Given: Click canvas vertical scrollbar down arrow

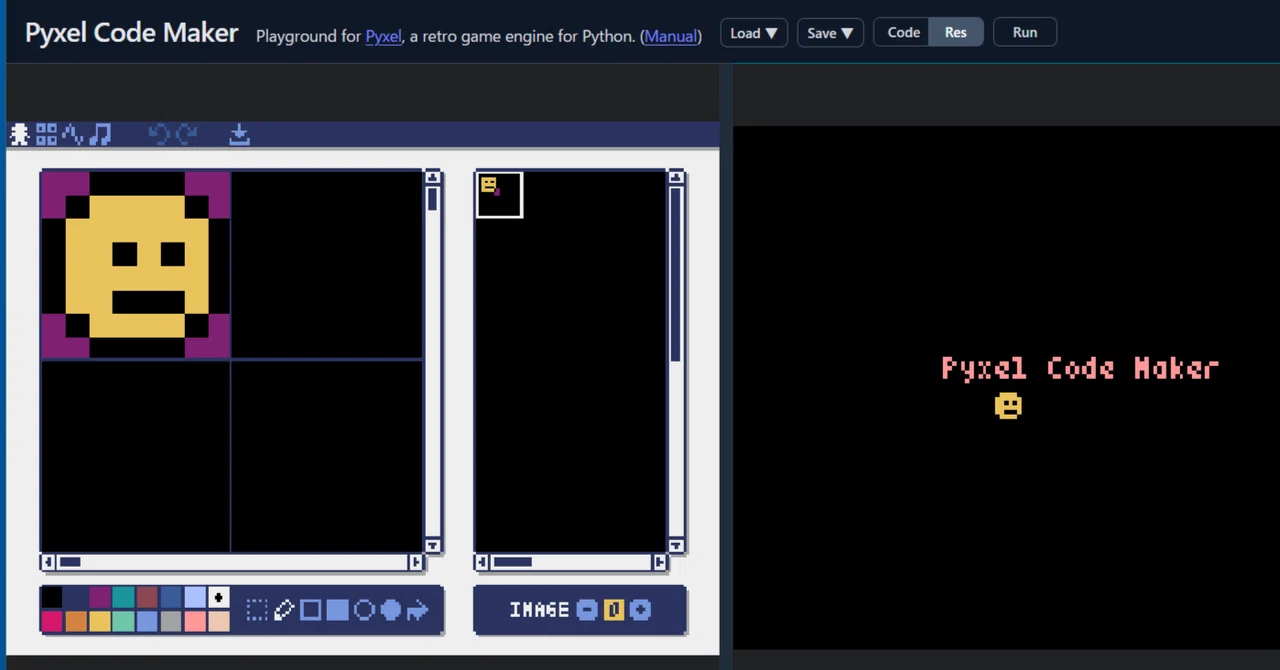Looking at the screenshot, I should pos(433,546).
